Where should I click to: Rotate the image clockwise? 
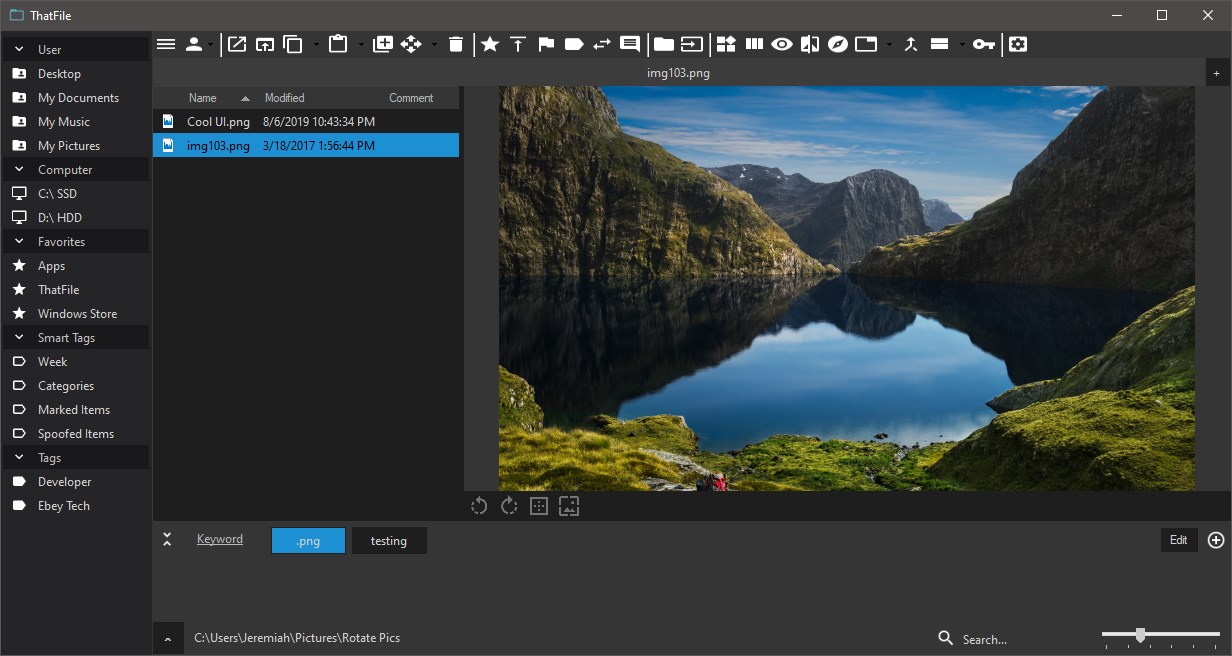[509, 506]
